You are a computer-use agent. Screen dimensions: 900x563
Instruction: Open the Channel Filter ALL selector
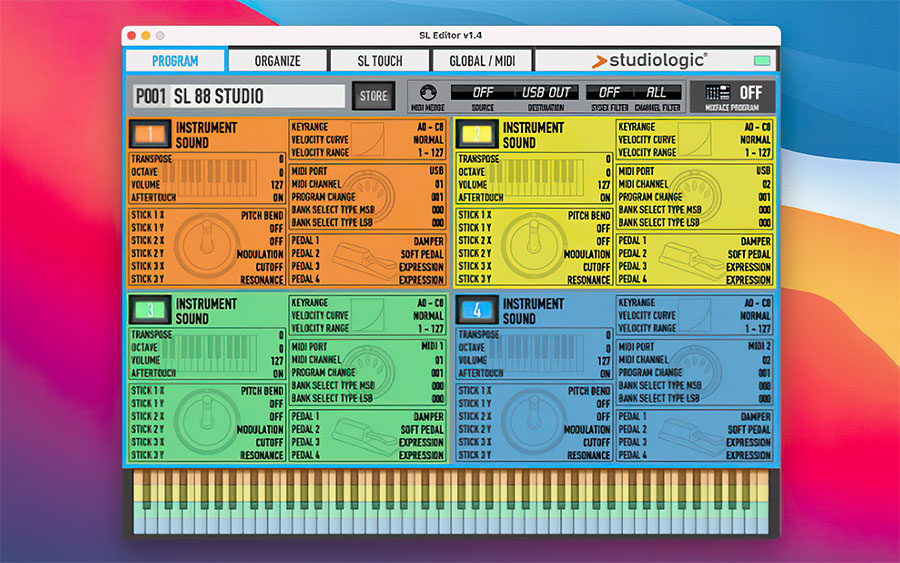657,92
